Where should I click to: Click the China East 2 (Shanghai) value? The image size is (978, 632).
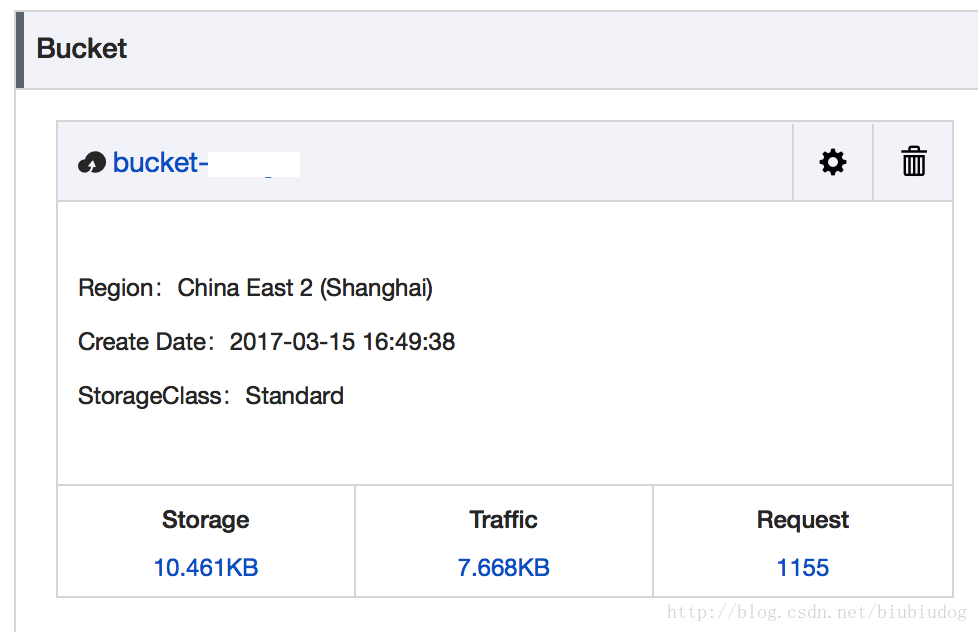coord(305,289)
